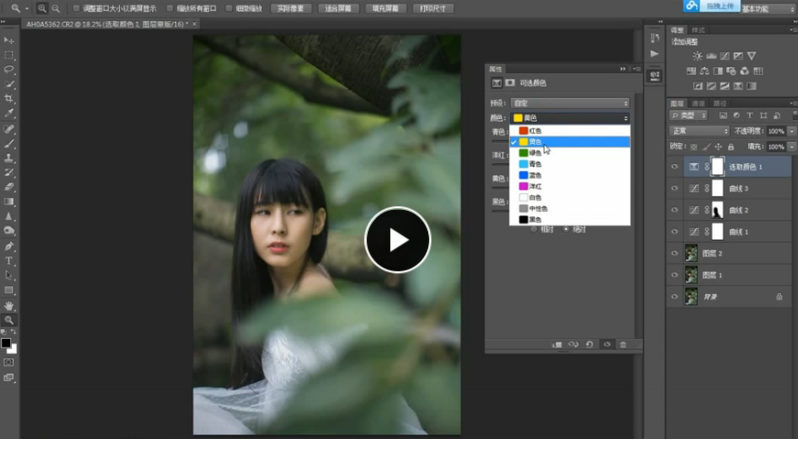
Task: Choose 中性色 from the colors list
Action: point(570,209)
